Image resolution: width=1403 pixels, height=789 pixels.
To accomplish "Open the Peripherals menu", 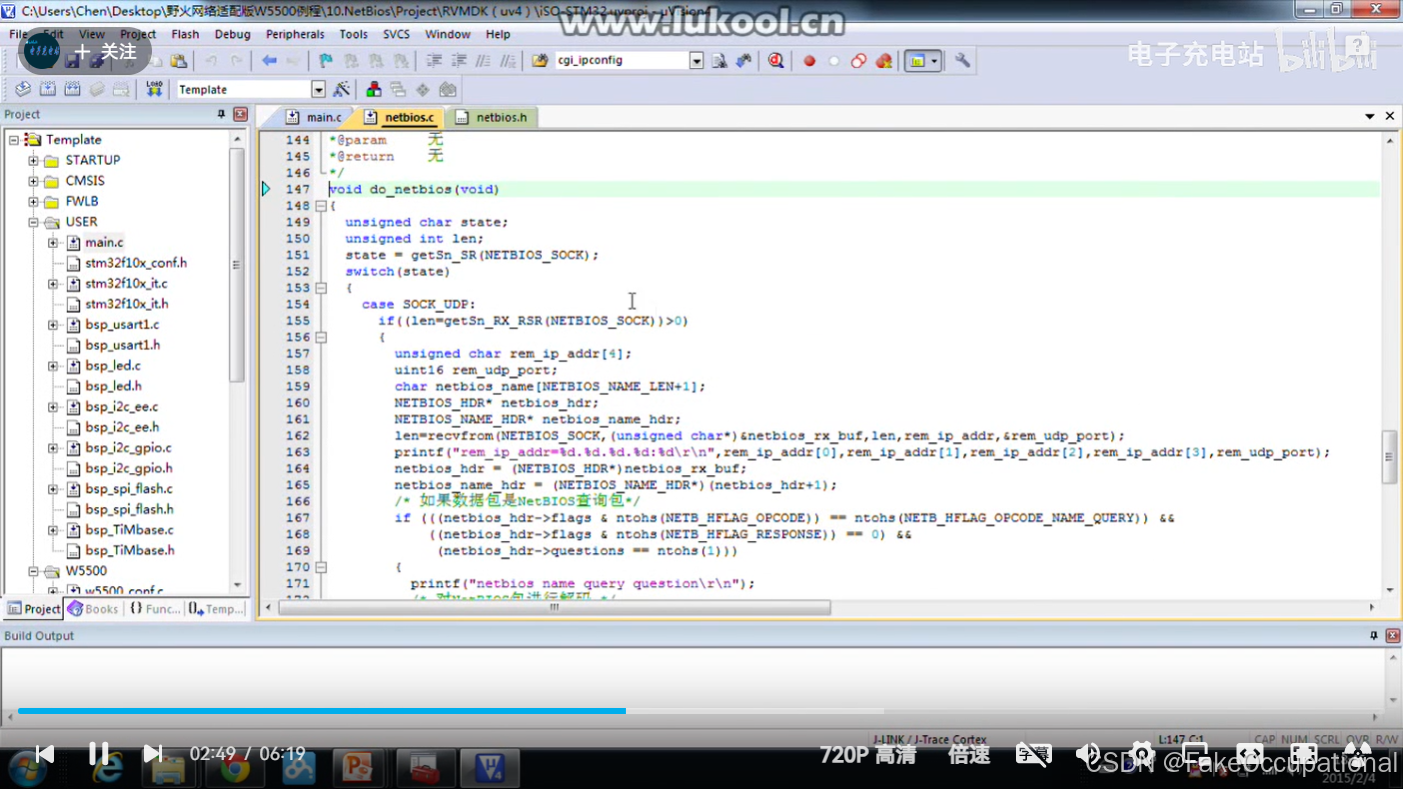I will point(295,34).
